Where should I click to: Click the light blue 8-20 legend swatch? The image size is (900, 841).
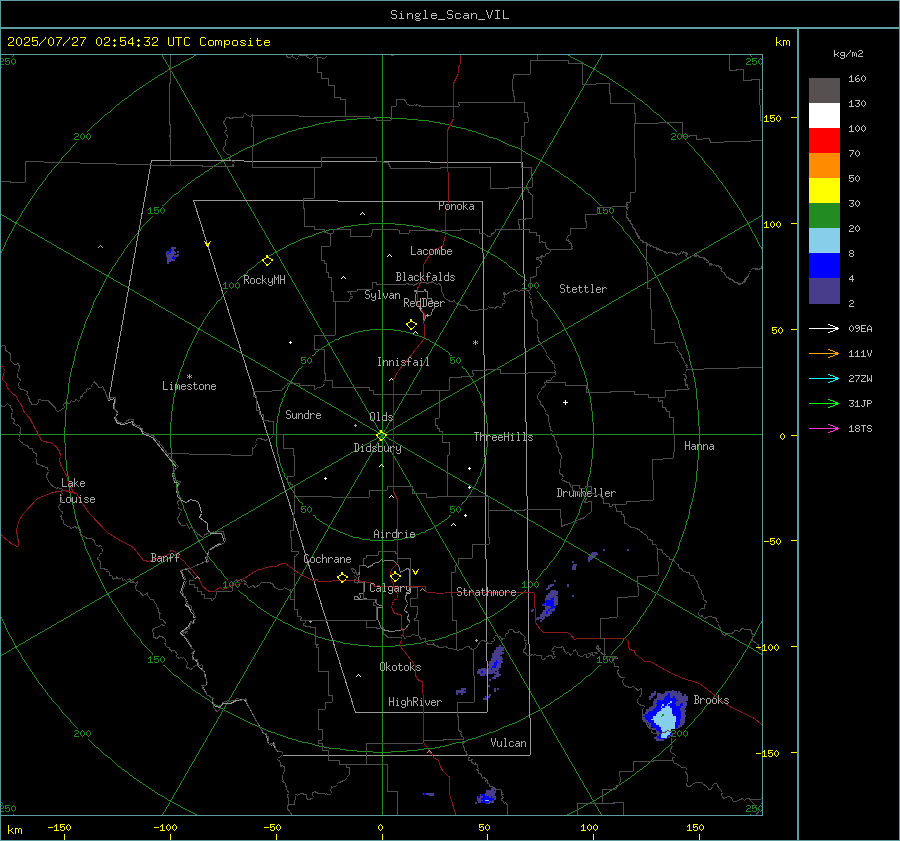coord(824,241)
